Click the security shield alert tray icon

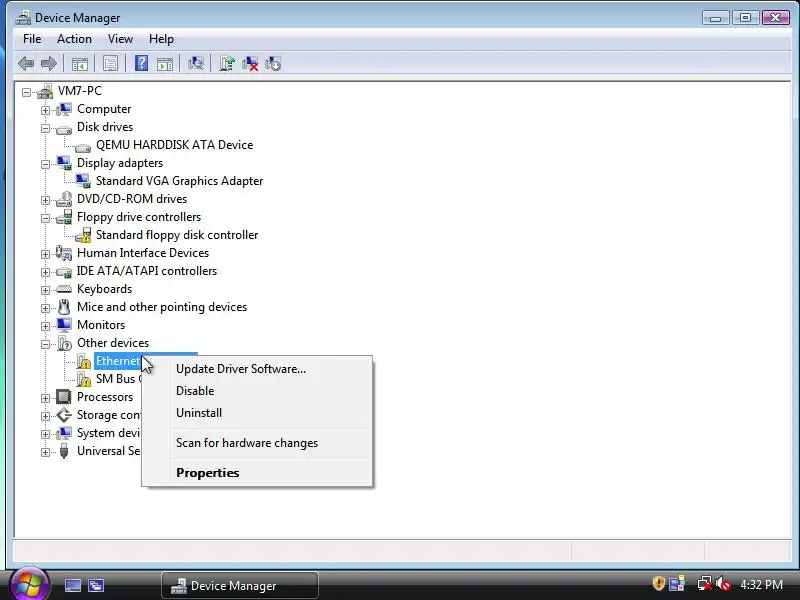(659, 583)
